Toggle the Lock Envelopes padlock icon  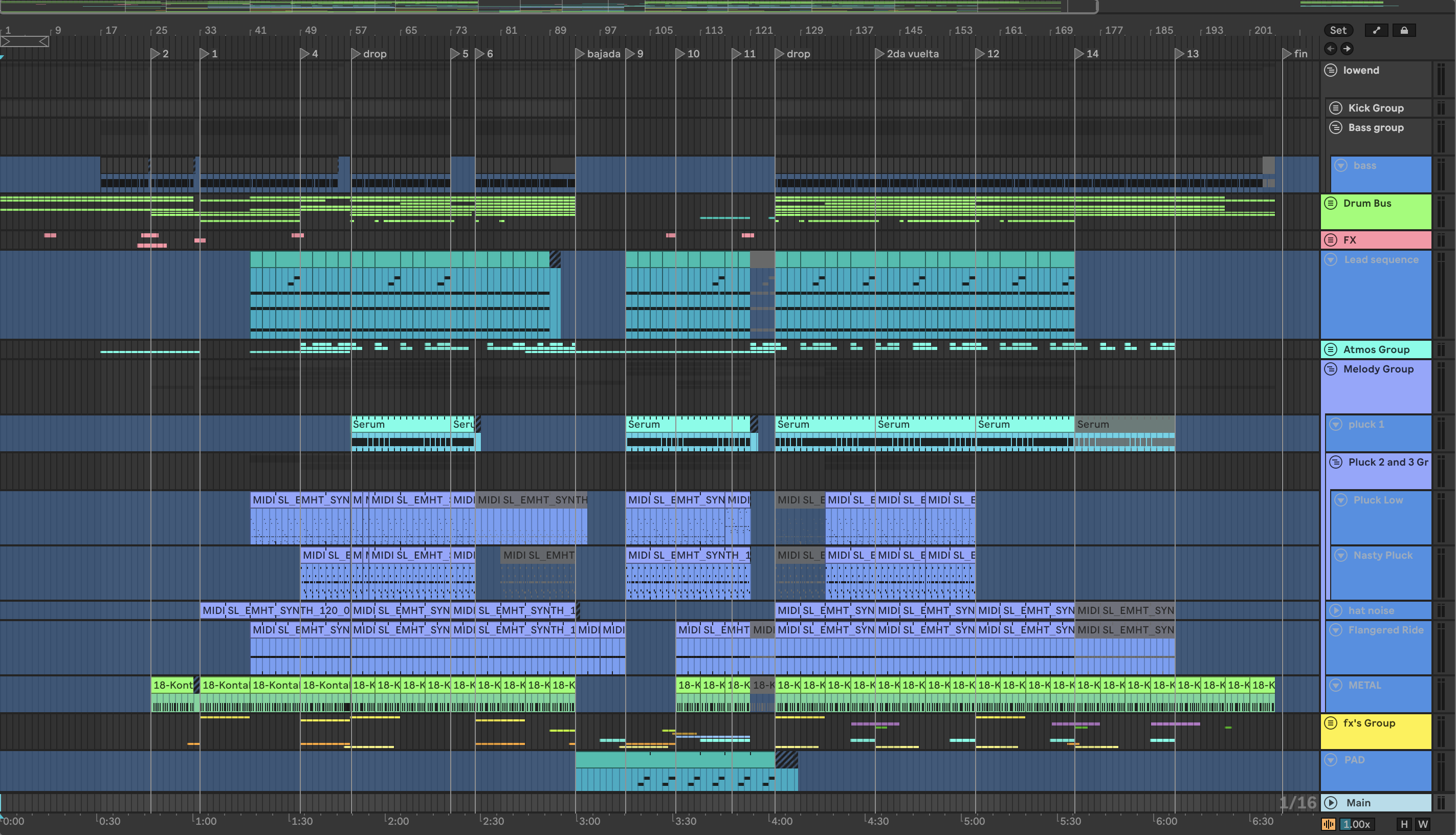[x=1404, y=30]
